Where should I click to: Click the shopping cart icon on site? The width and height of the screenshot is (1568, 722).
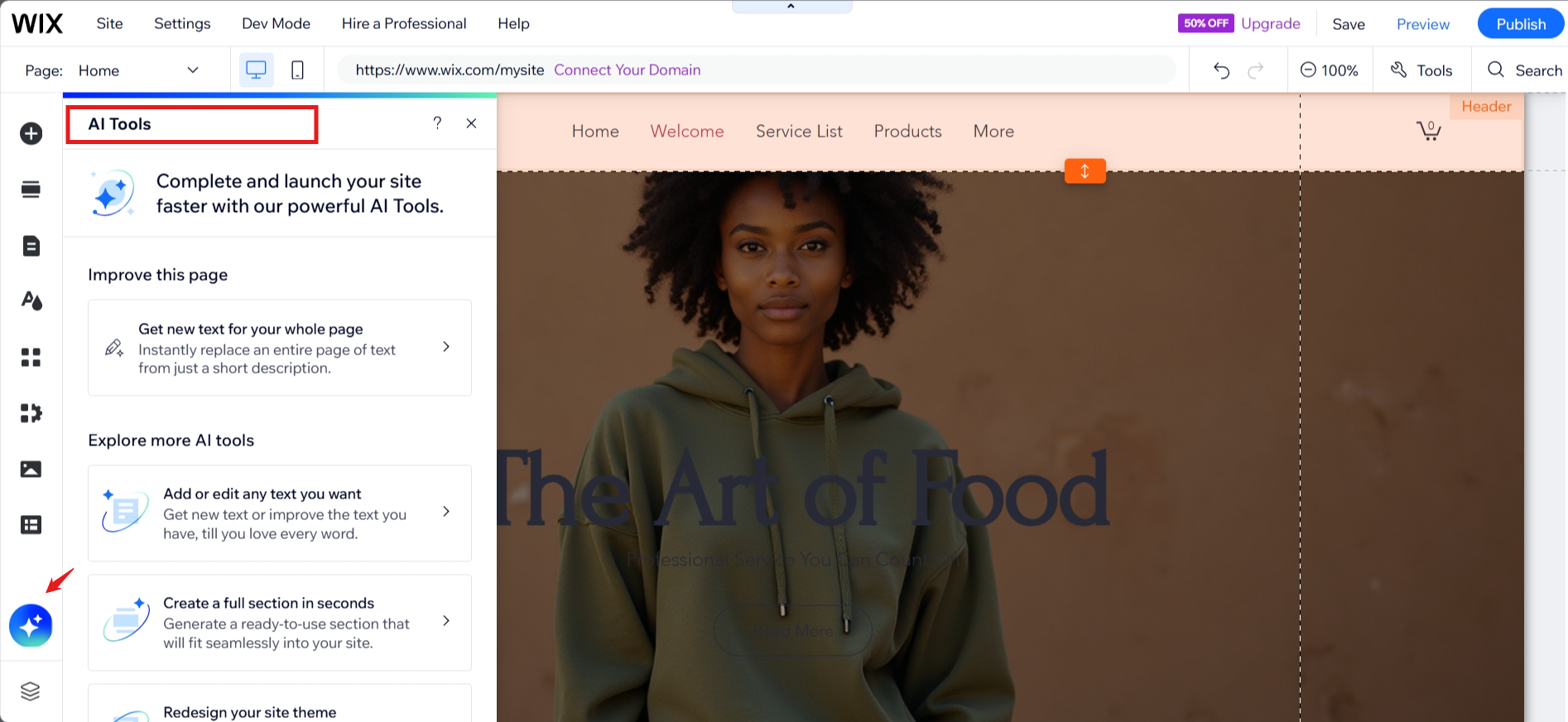point(1429,131)
